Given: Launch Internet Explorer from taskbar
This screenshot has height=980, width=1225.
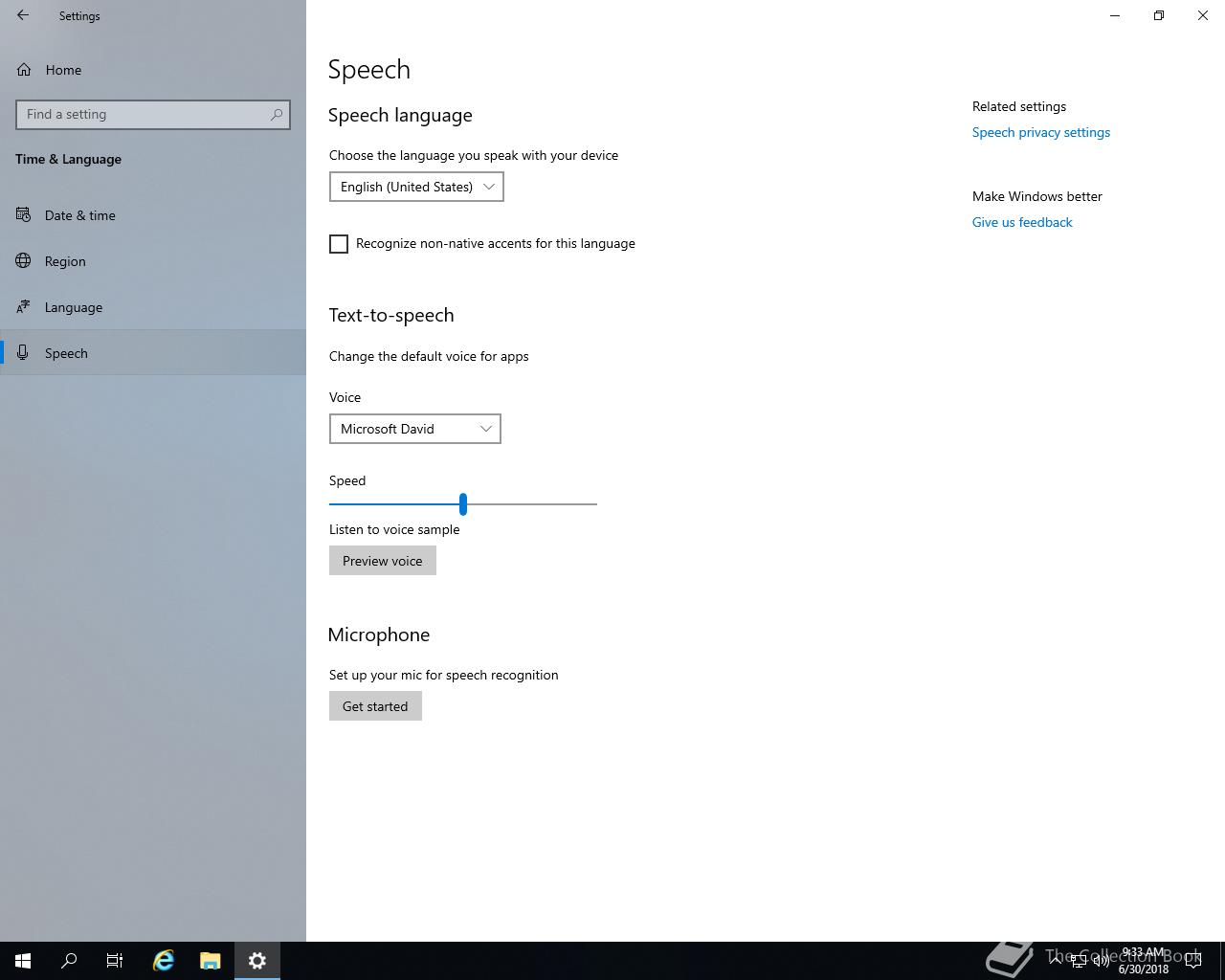Looking at the screenshot, I should pyautogui.click(x=164, y=961).
